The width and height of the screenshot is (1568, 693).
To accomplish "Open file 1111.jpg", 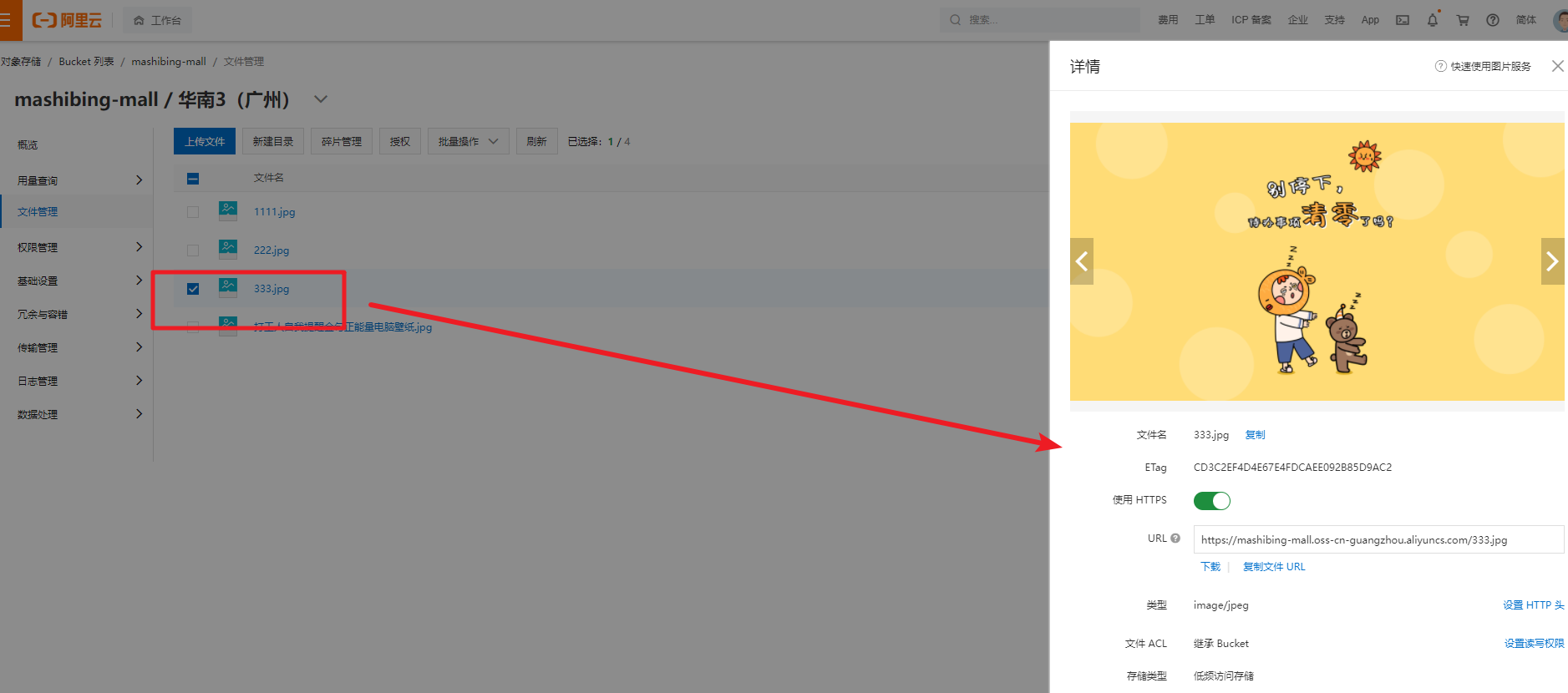I will click(275, 212).
